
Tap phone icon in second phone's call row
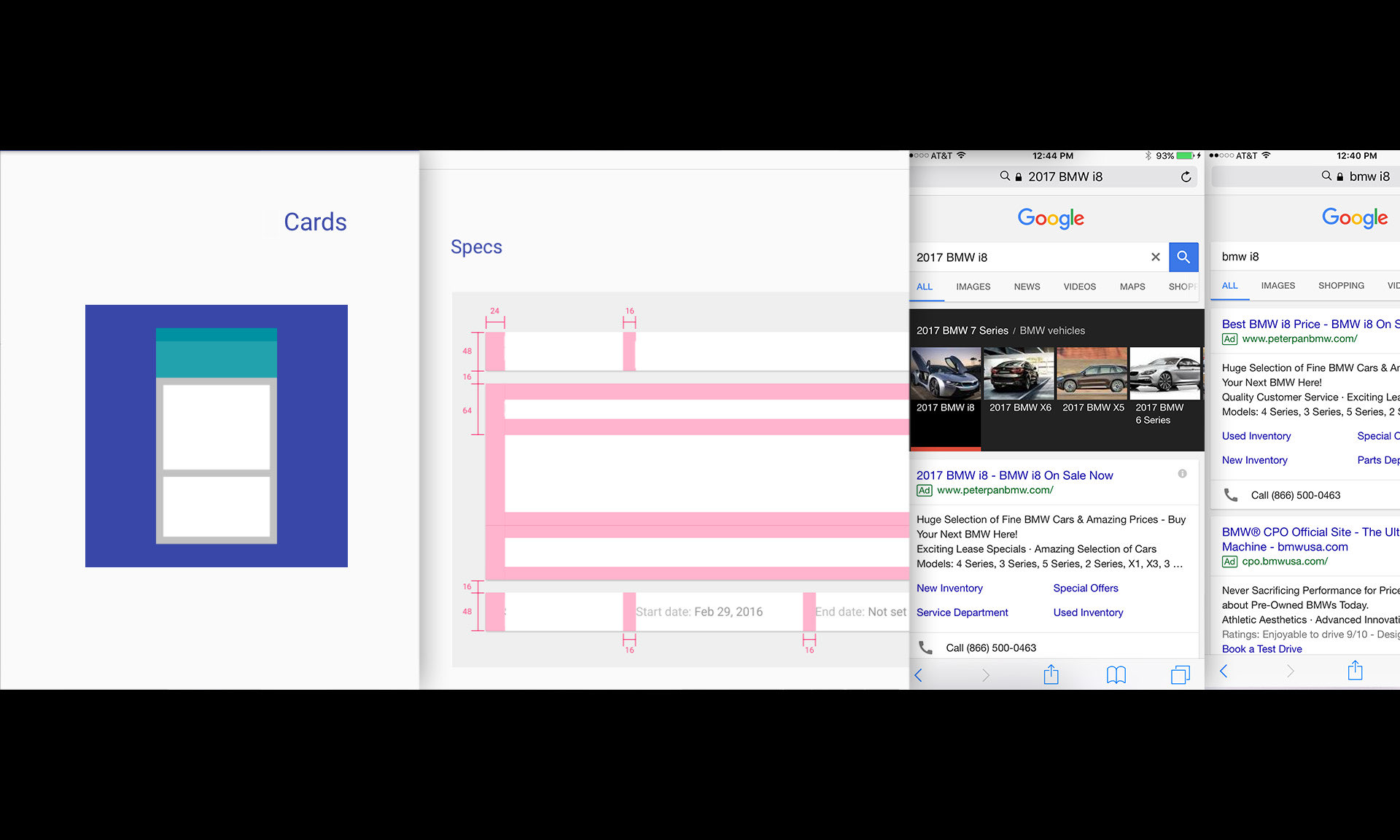pos(1231,495)
